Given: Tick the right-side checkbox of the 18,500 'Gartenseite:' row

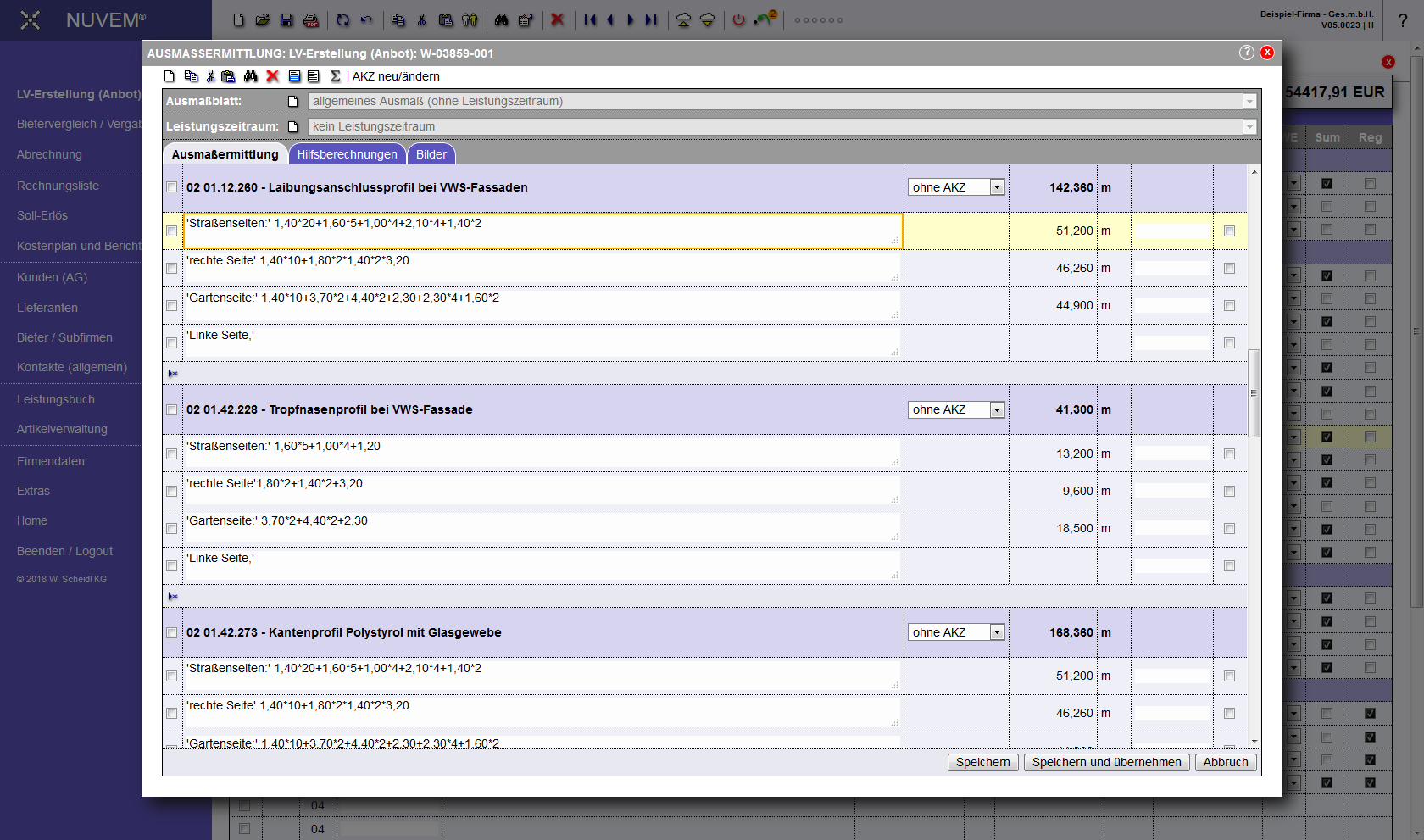Looking at the screenshot, I should (x=1230, y=529).
